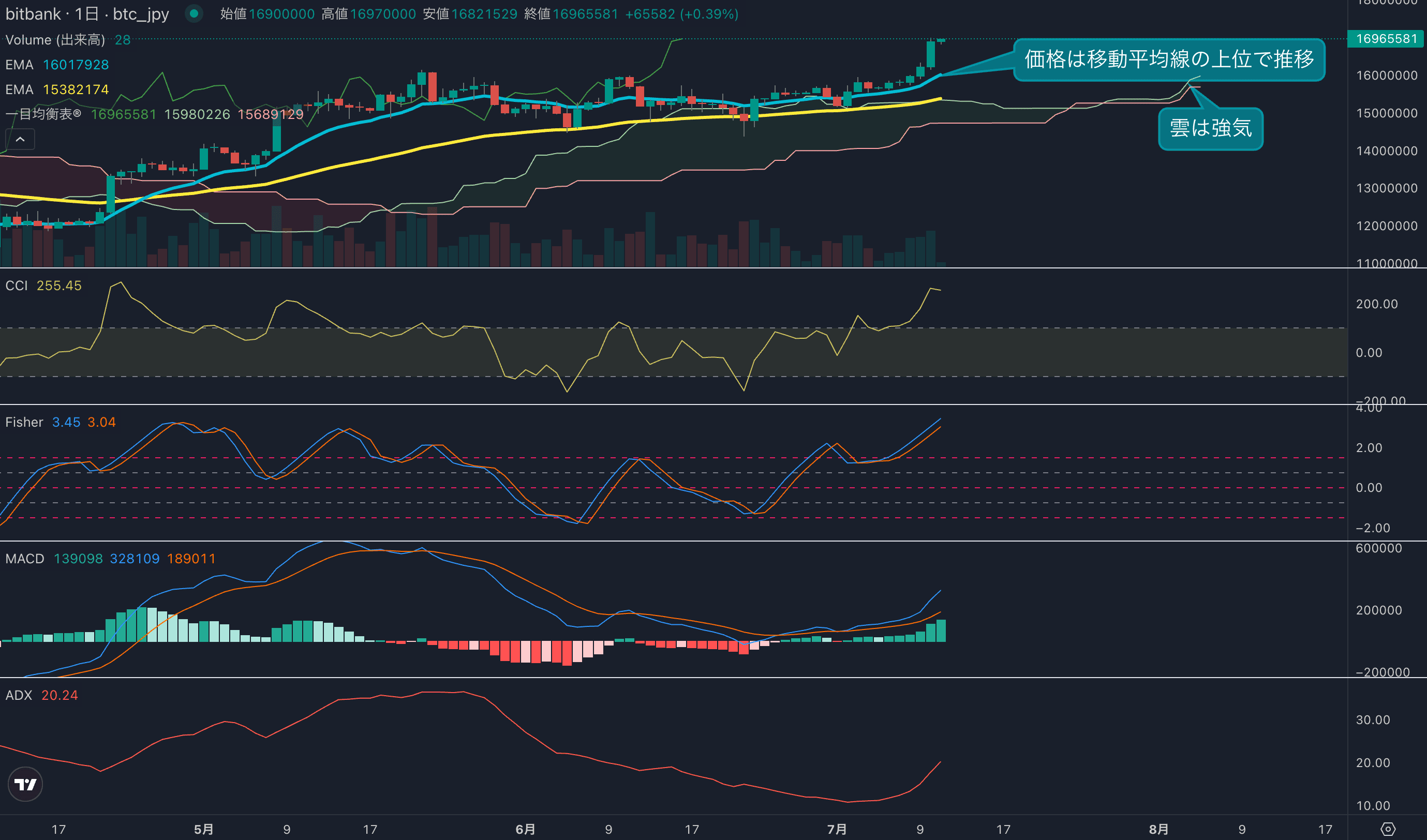
Task: Click the Fisher indicator label
Action: click(x=24, y=422)
